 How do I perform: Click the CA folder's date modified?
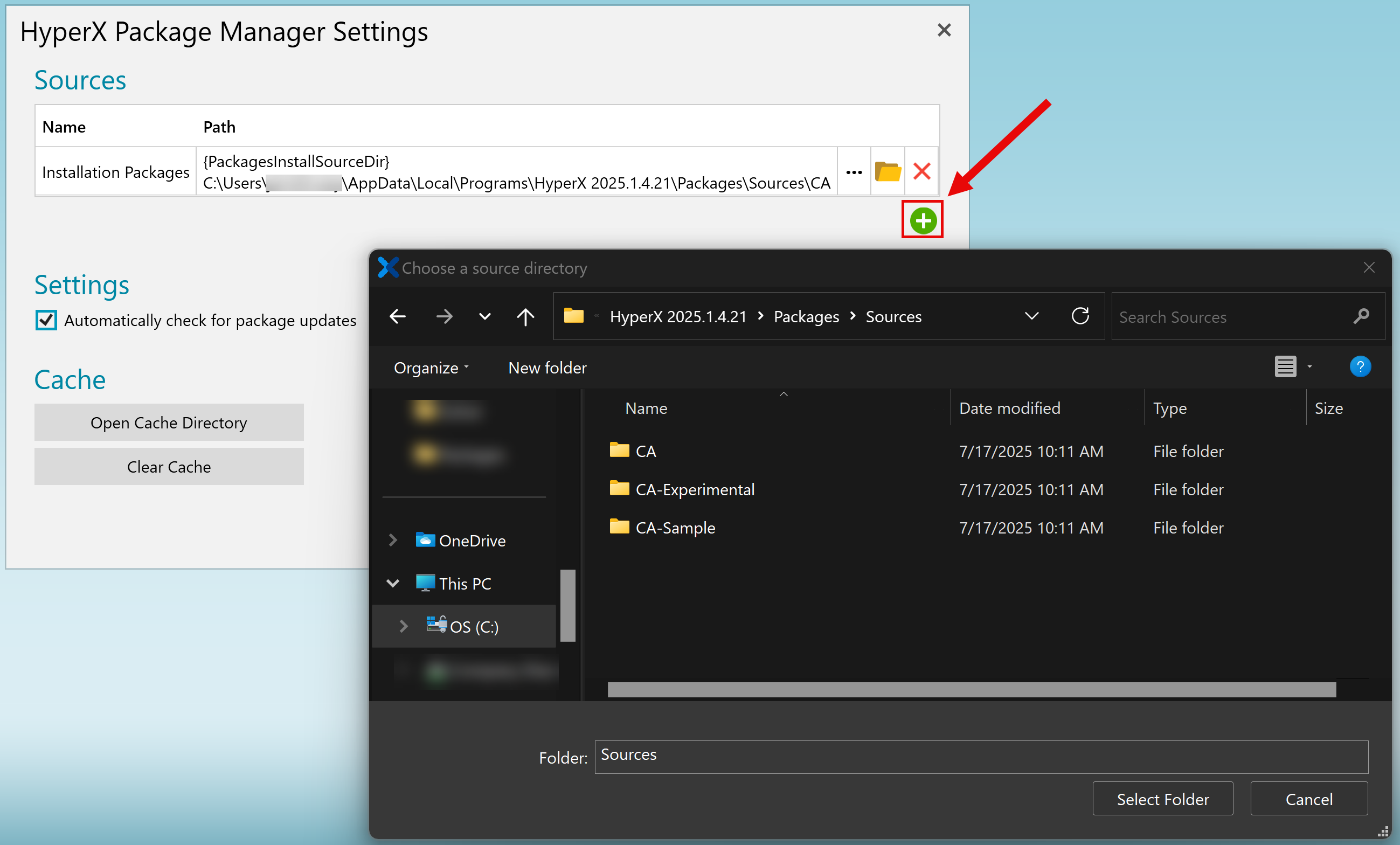click(x=1031, y=451)
